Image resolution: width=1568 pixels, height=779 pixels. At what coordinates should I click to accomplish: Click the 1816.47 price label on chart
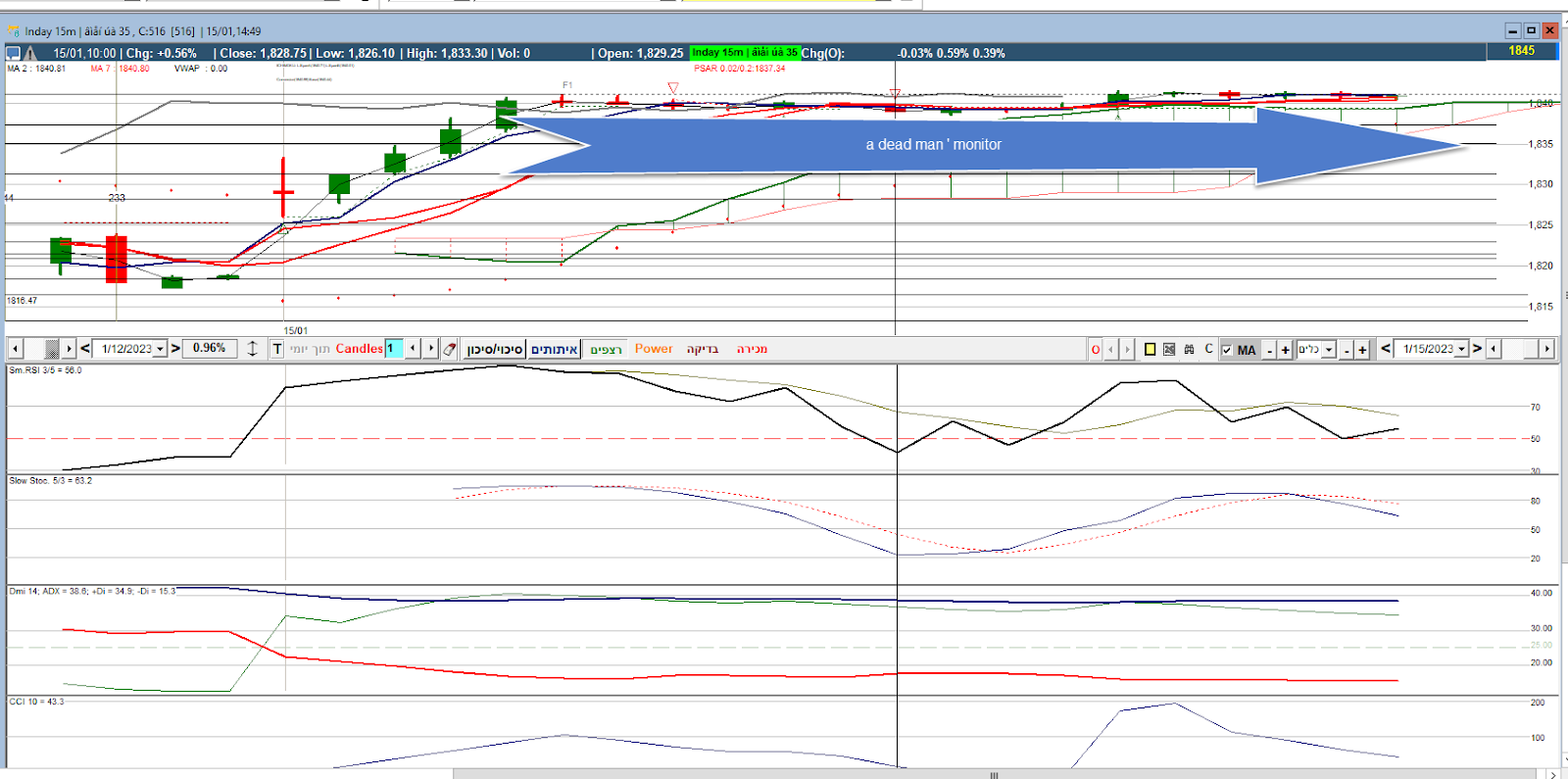pyautogui.click(x=23, y=301)
